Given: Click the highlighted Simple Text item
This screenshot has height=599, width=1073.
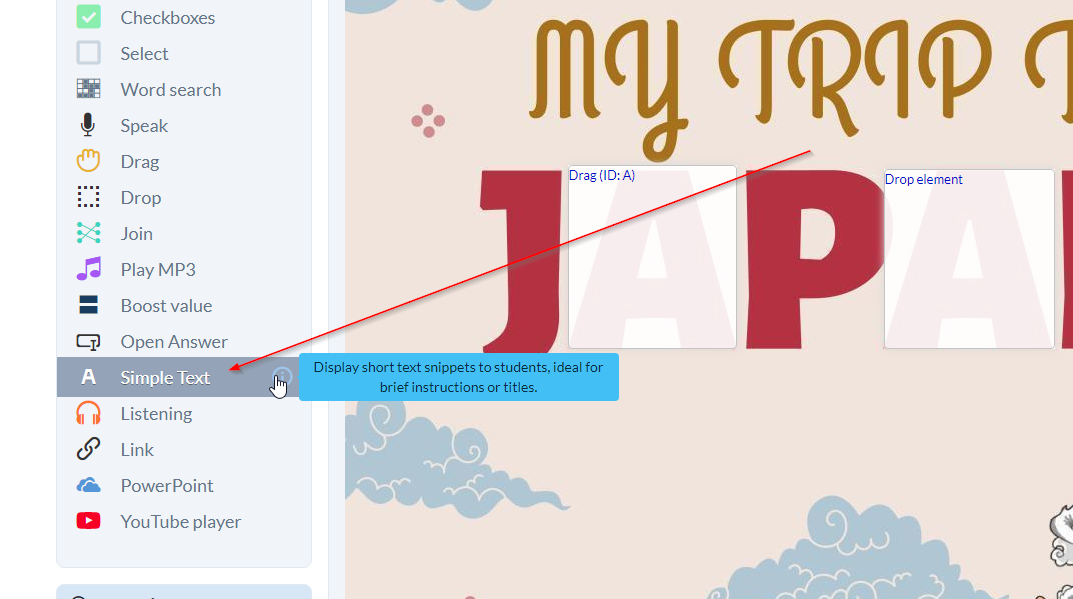Looking at the screenshot, I should click(x=165, y=378).
